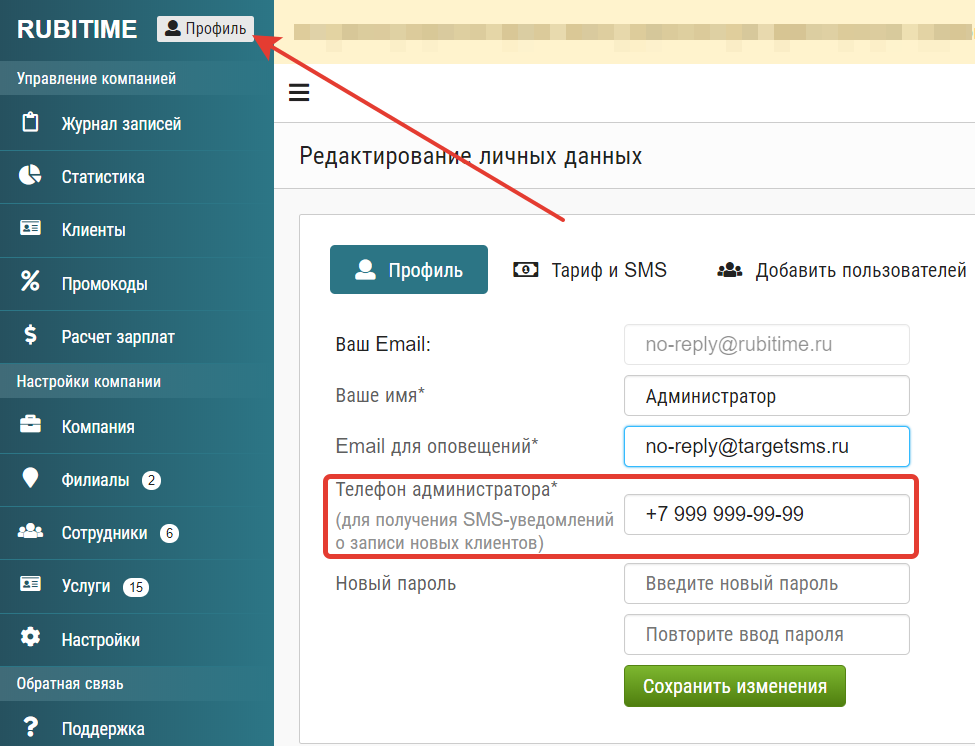Click the card icon beside Услуги

(x=30, y=584)
